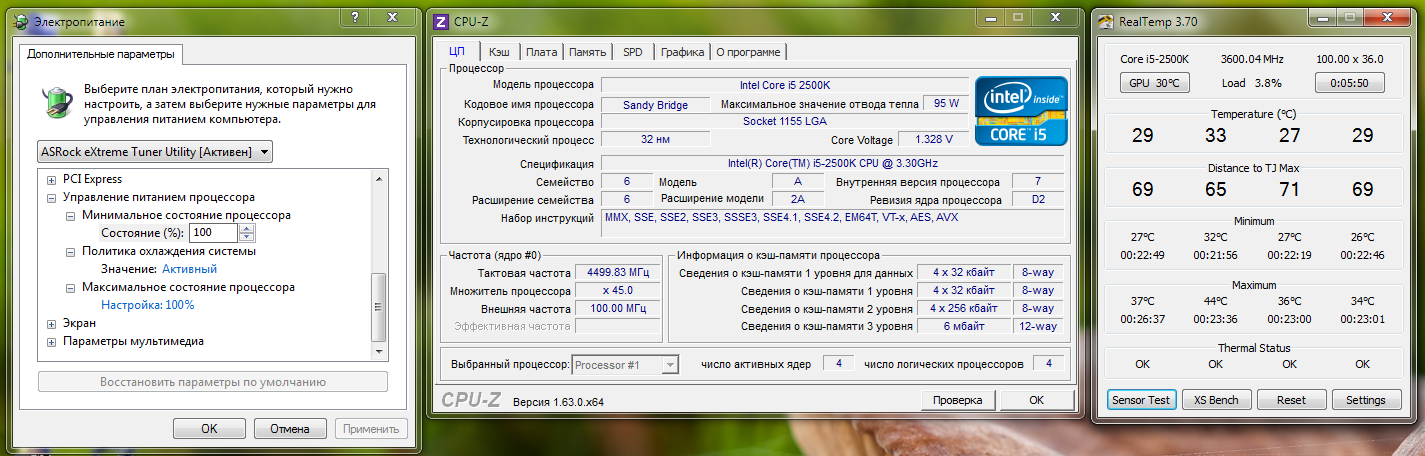Screen dimensions: 1425x456
Task: Click the Отмена button in power options
Action: (290, 428)
